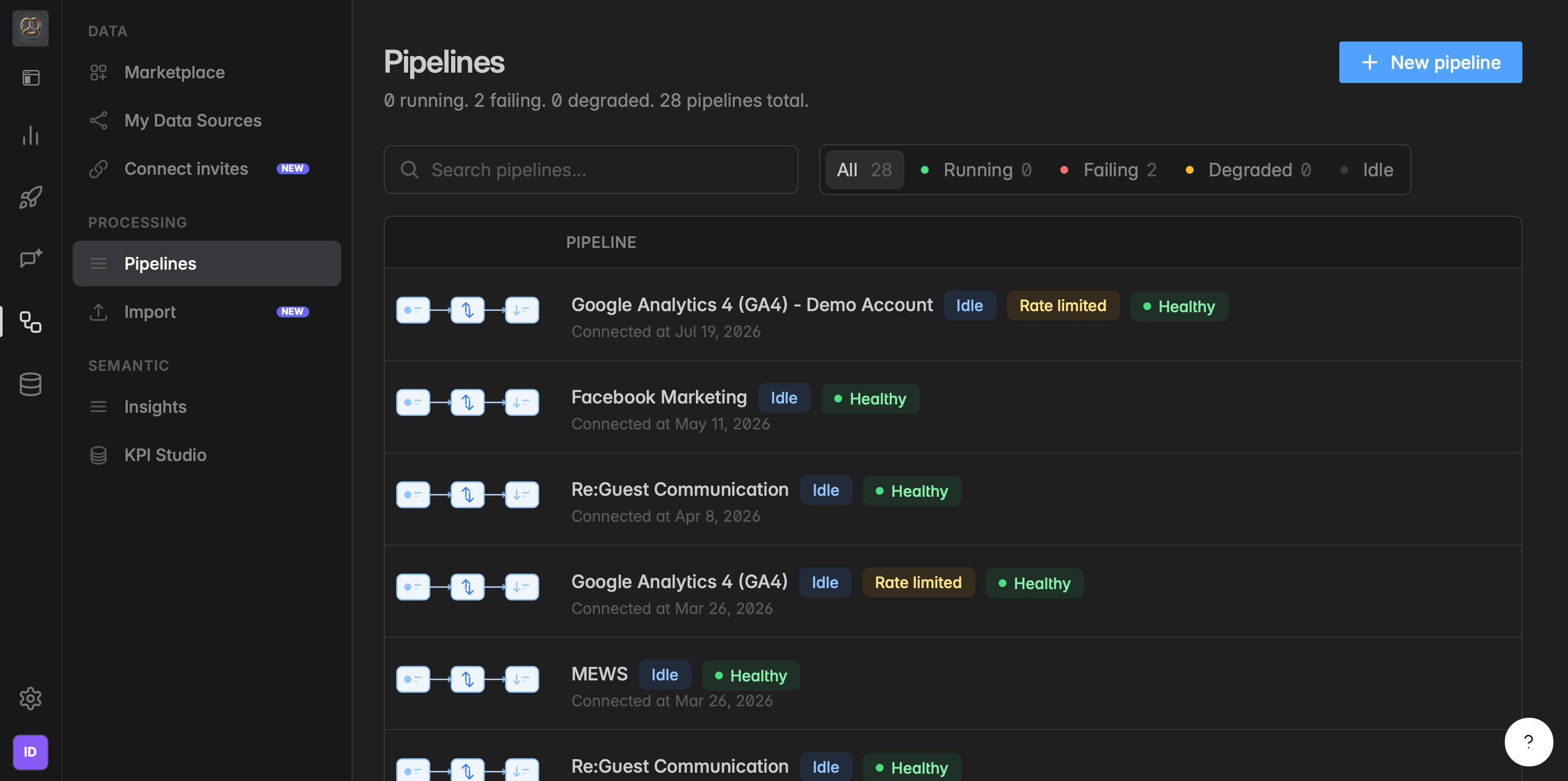Open the Facebook Marketing pipeline
This screenshot has width=1568, height=781.
point(659,397)
